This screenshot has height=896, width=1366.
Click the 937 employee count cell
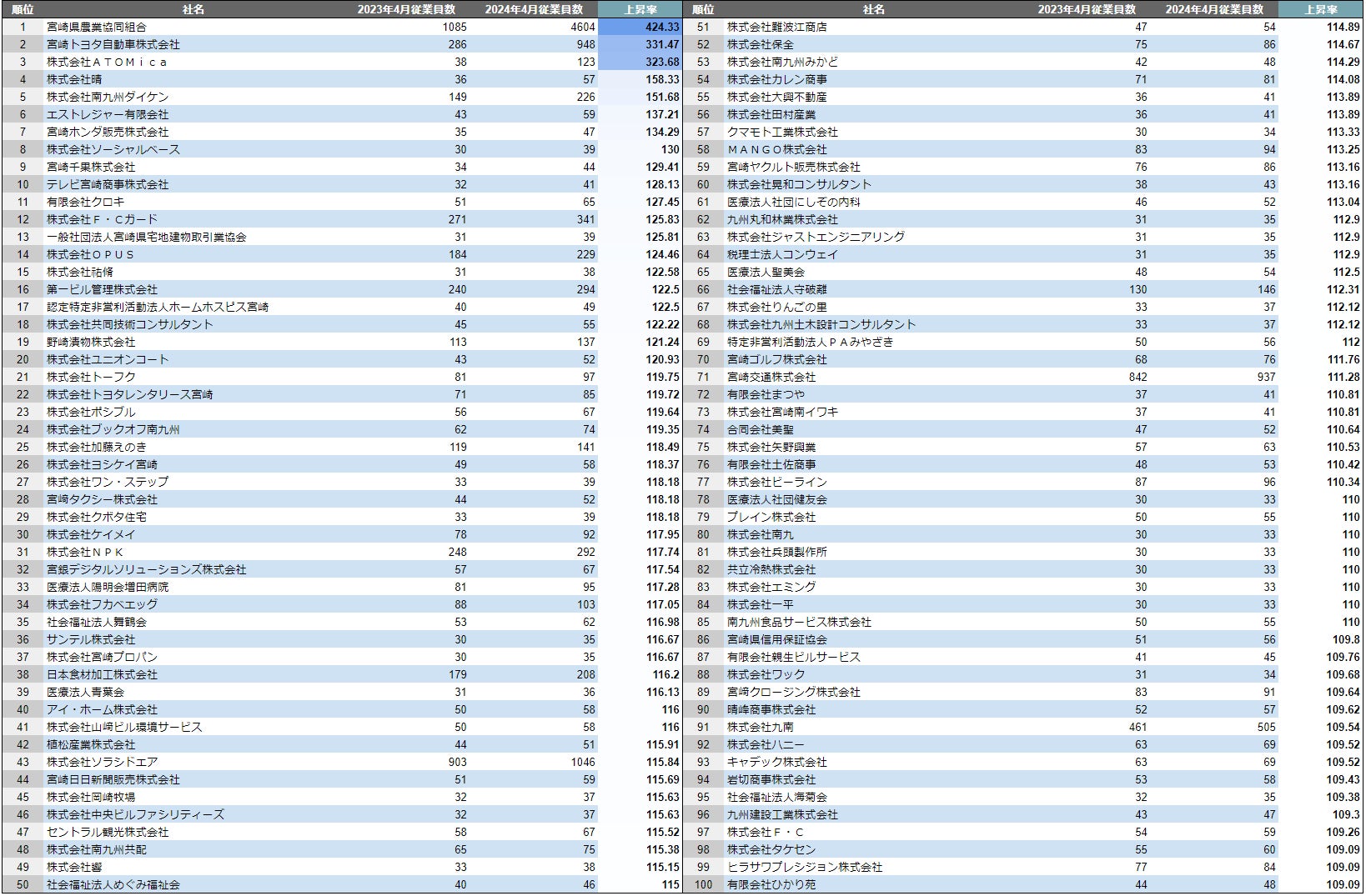pos(1267,377)
